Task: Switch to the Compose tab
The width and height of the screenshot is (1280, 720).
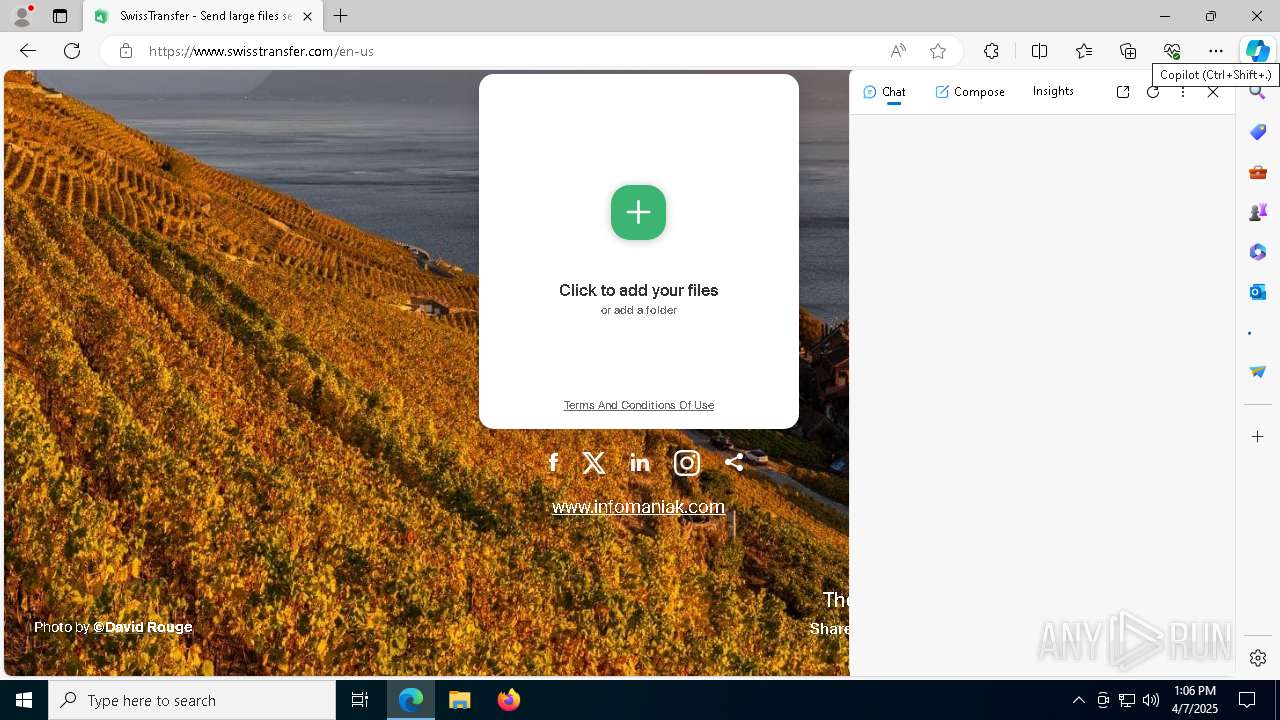Action: 970,92
